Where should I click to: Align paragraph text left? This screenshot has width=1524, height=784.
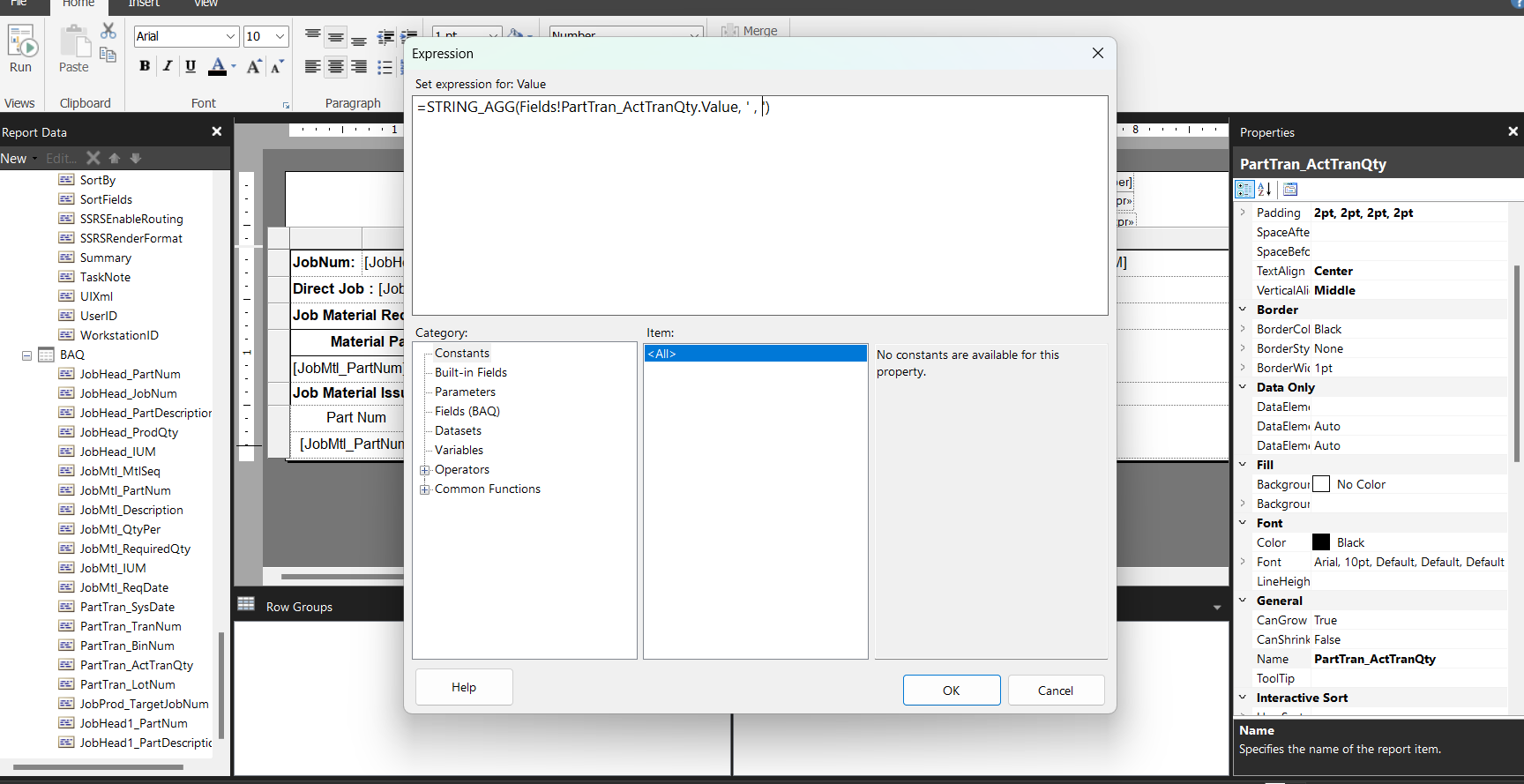pyautogui.click(x=313, y=67)
